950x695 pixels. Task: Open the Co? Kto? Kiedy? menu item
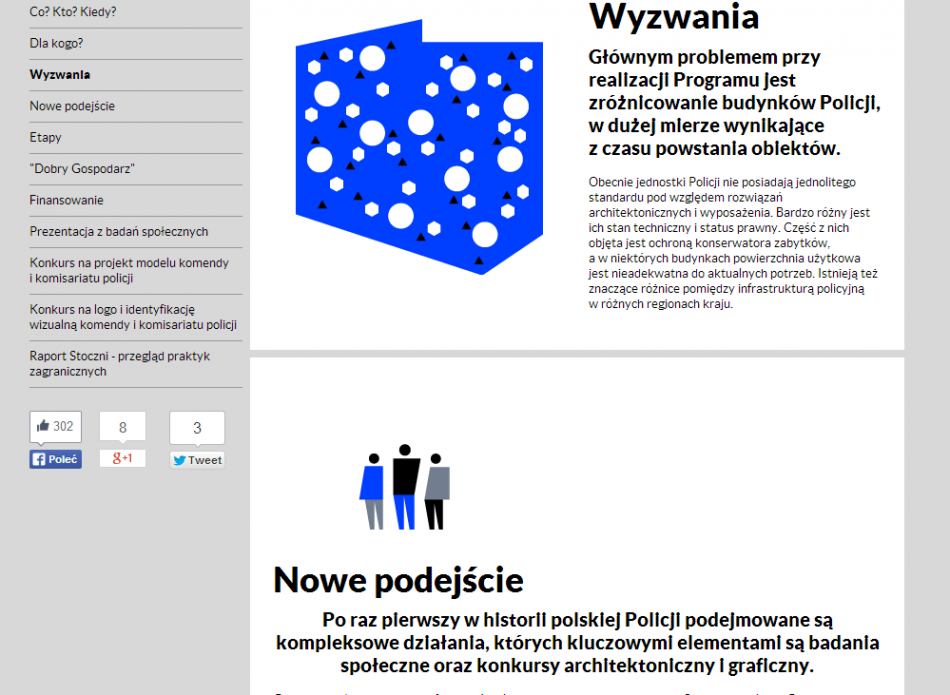pyautogui.click(x=72, y=12)
